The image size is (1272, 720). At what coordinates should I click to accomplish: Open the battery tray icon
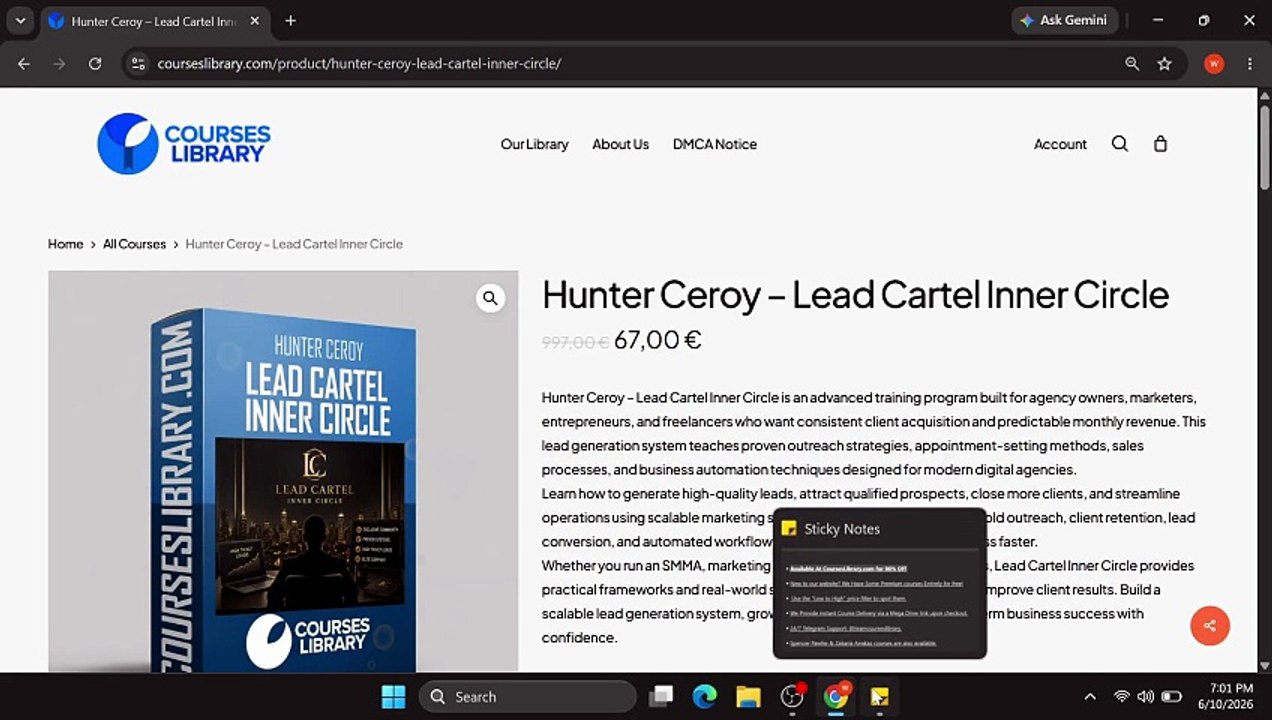pyautogui.click(x=1171, y=697)
